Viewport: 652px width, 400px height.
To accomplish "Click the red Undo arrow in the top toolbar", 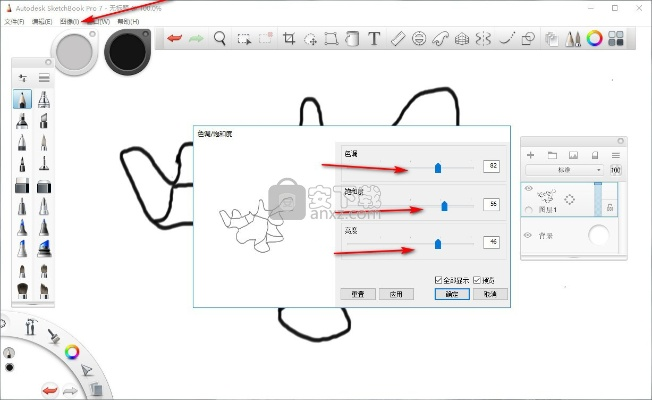I will 175,39.
